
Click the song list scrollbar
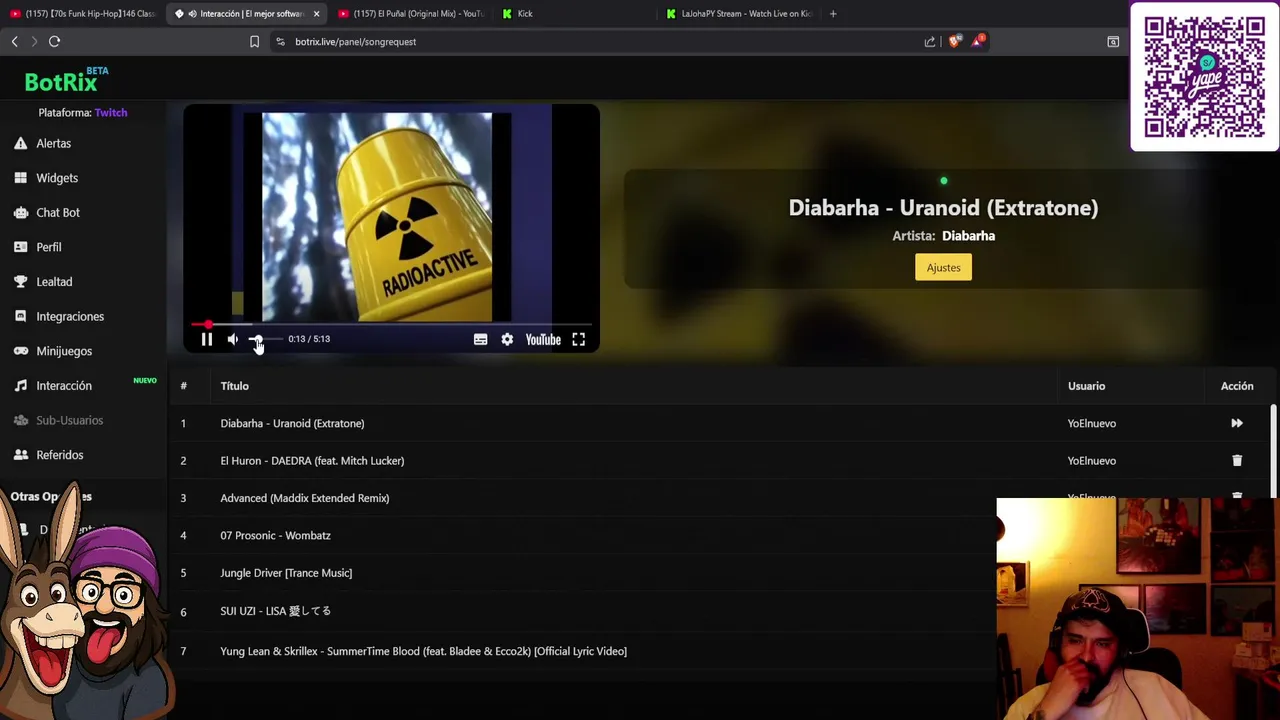[1273, 450]
